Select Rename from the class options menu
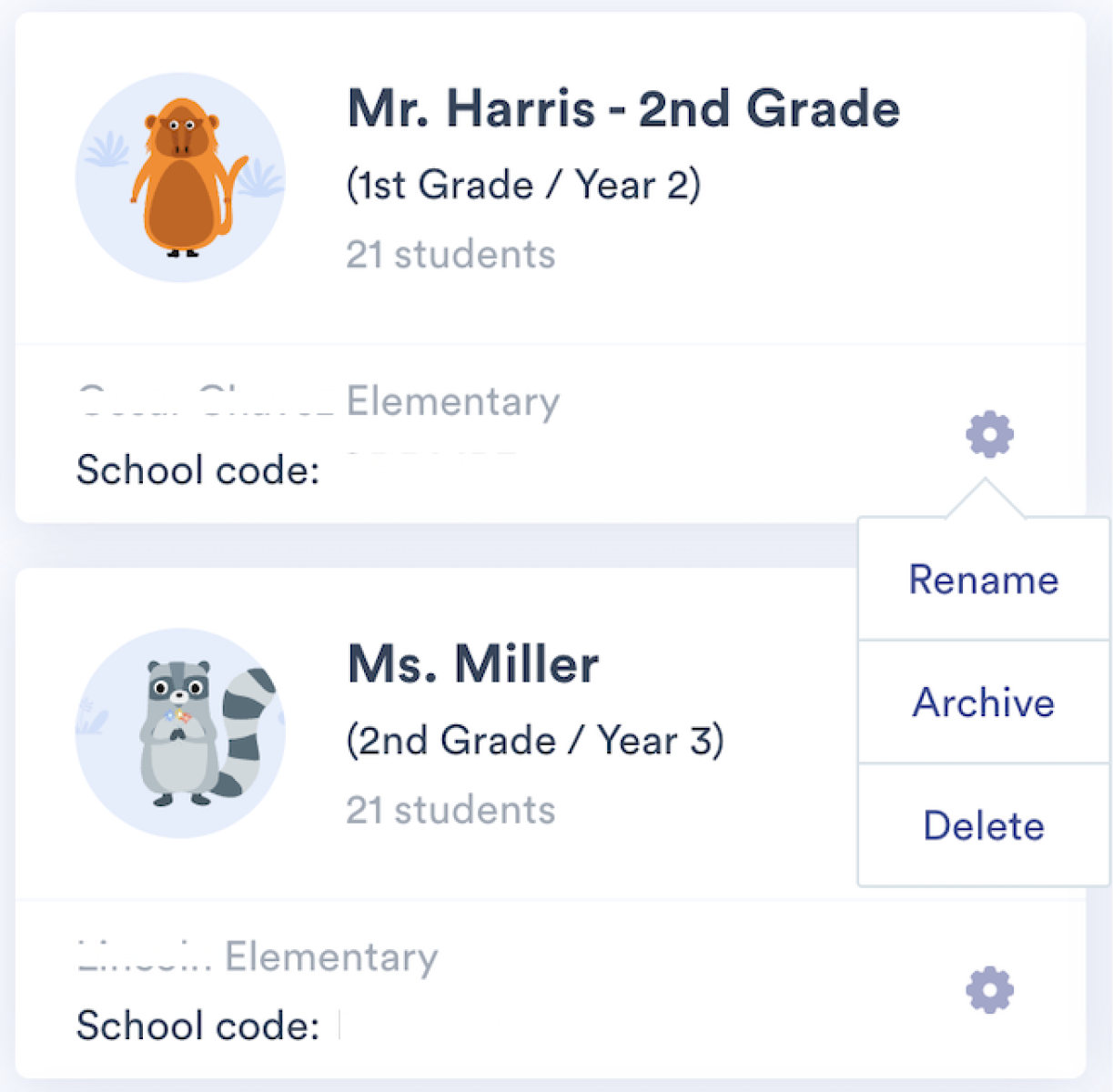This screenshot has height=1092, width=1113. click(984, 580)
